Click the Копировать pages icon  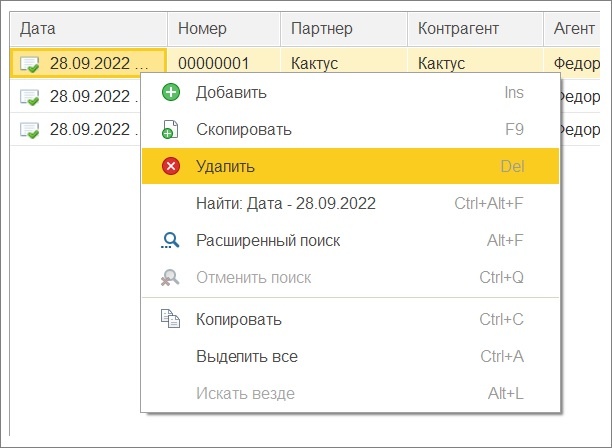(171, 319)
